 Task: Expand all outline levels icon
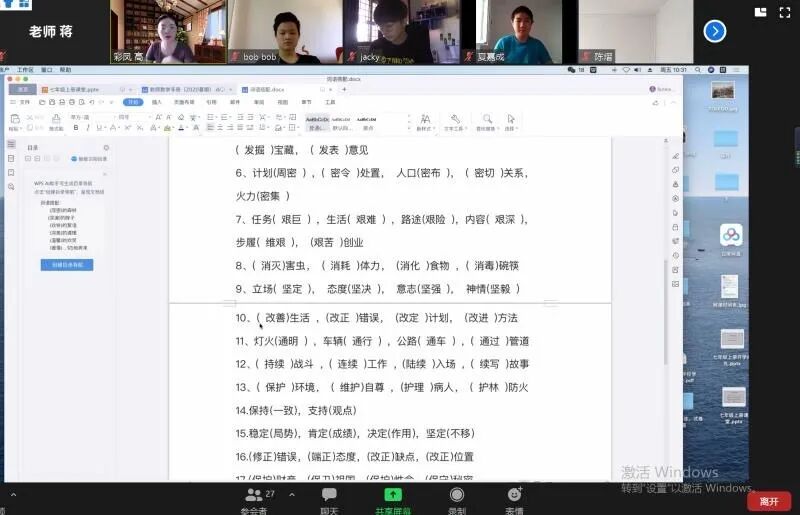pos(28,159)
